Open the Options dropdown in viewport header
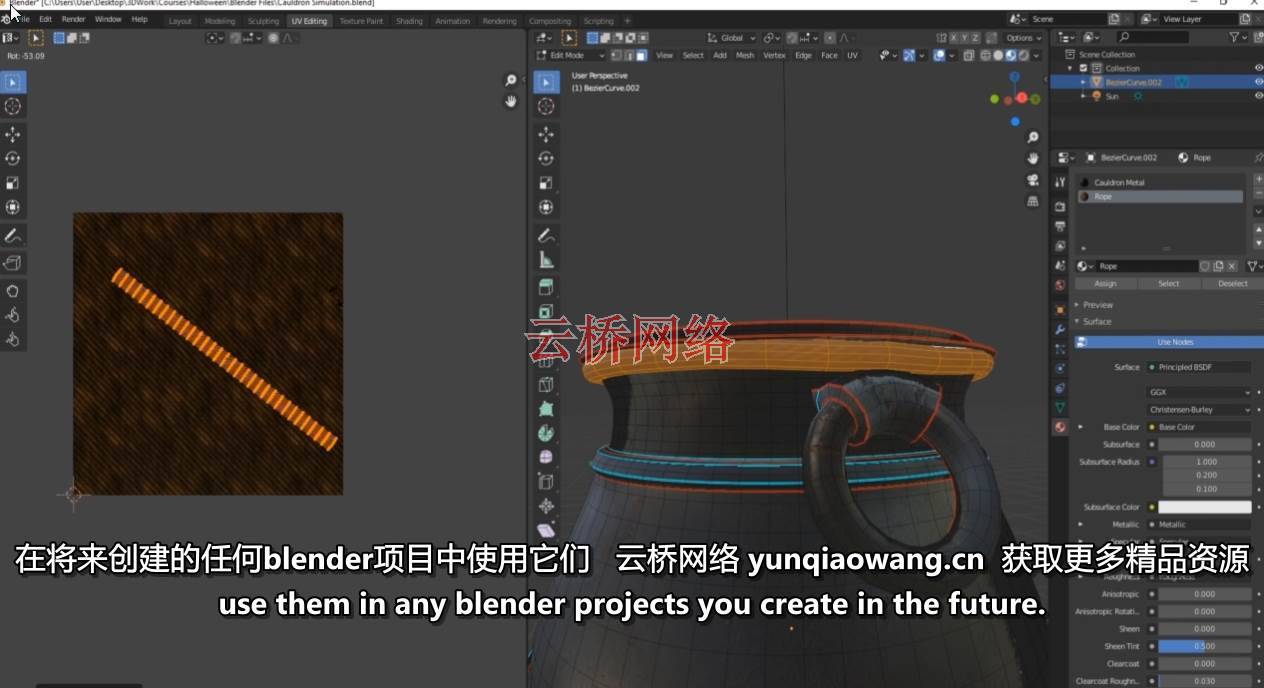Image resolution: width=1264 pixels, height=688 pixels. coord(1024,38)
